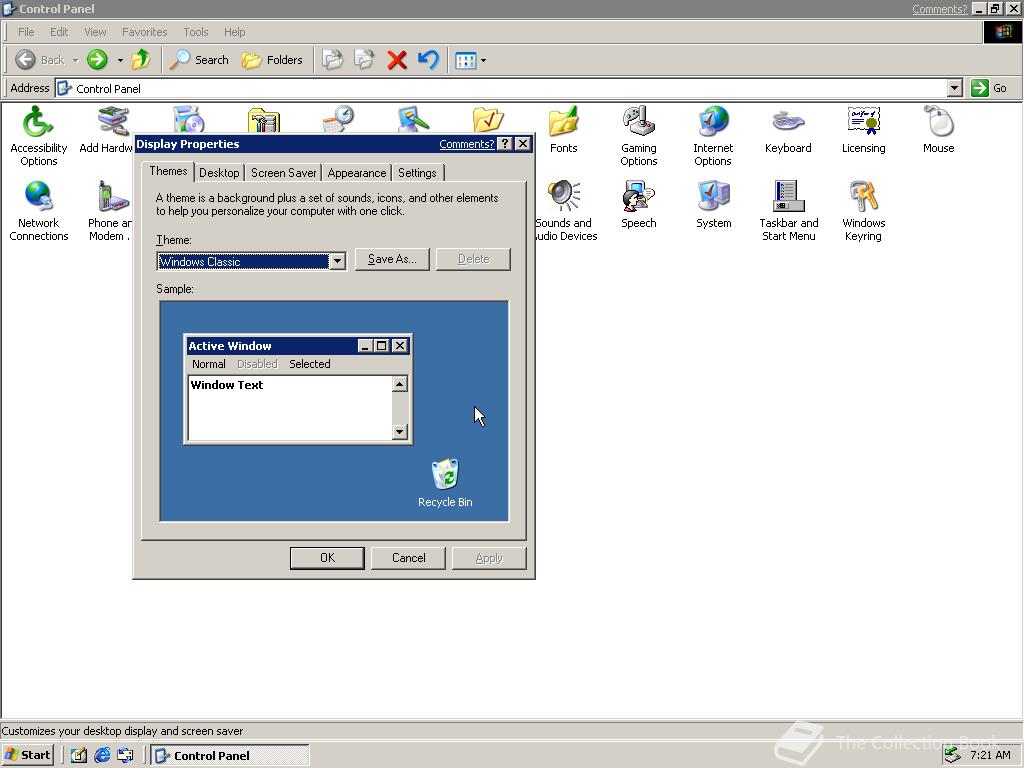Viewport: 1024px width, 768px height.
Task: Open the Mouse icon
Action: coord(938,130)
